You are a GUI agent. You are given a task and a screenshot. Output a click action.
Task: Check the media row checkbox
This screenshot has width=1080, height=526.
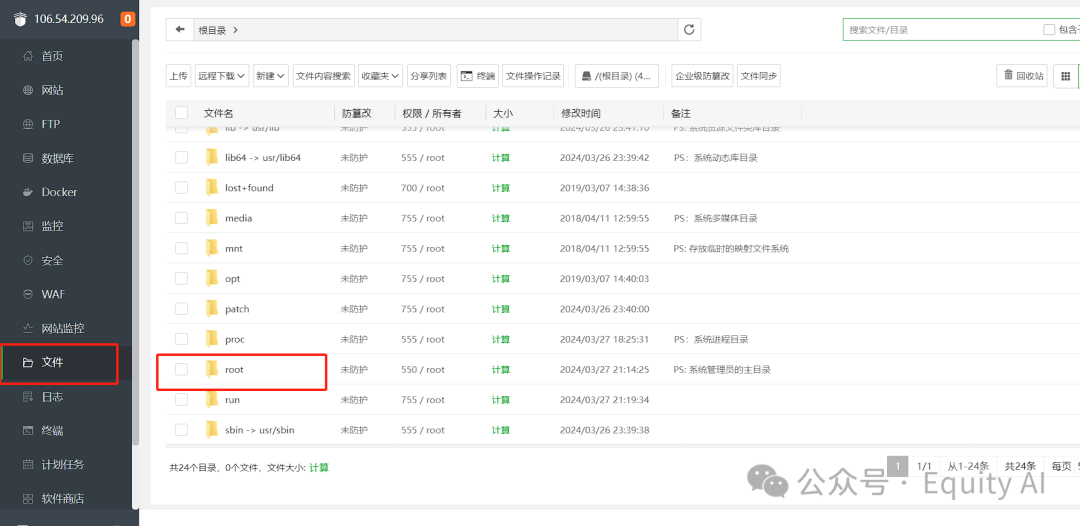point(181,218)
